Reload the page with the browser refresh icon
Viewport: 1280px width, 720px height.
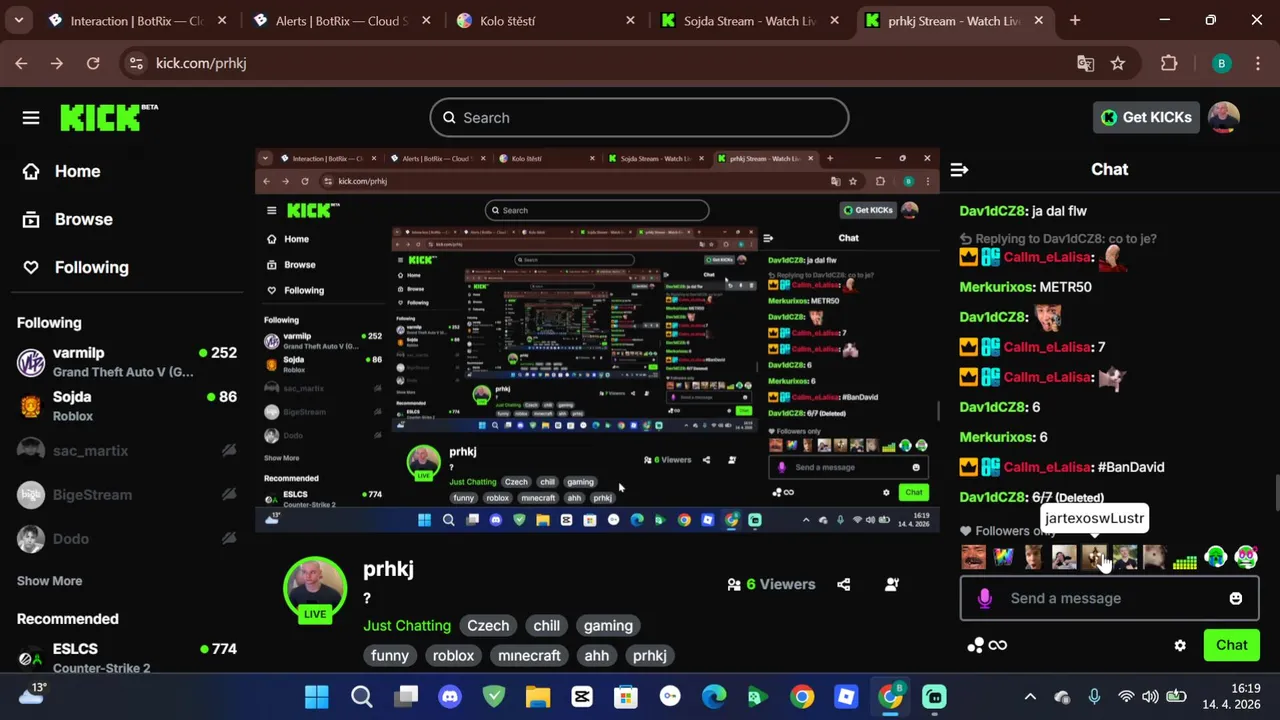coord(93,63)
